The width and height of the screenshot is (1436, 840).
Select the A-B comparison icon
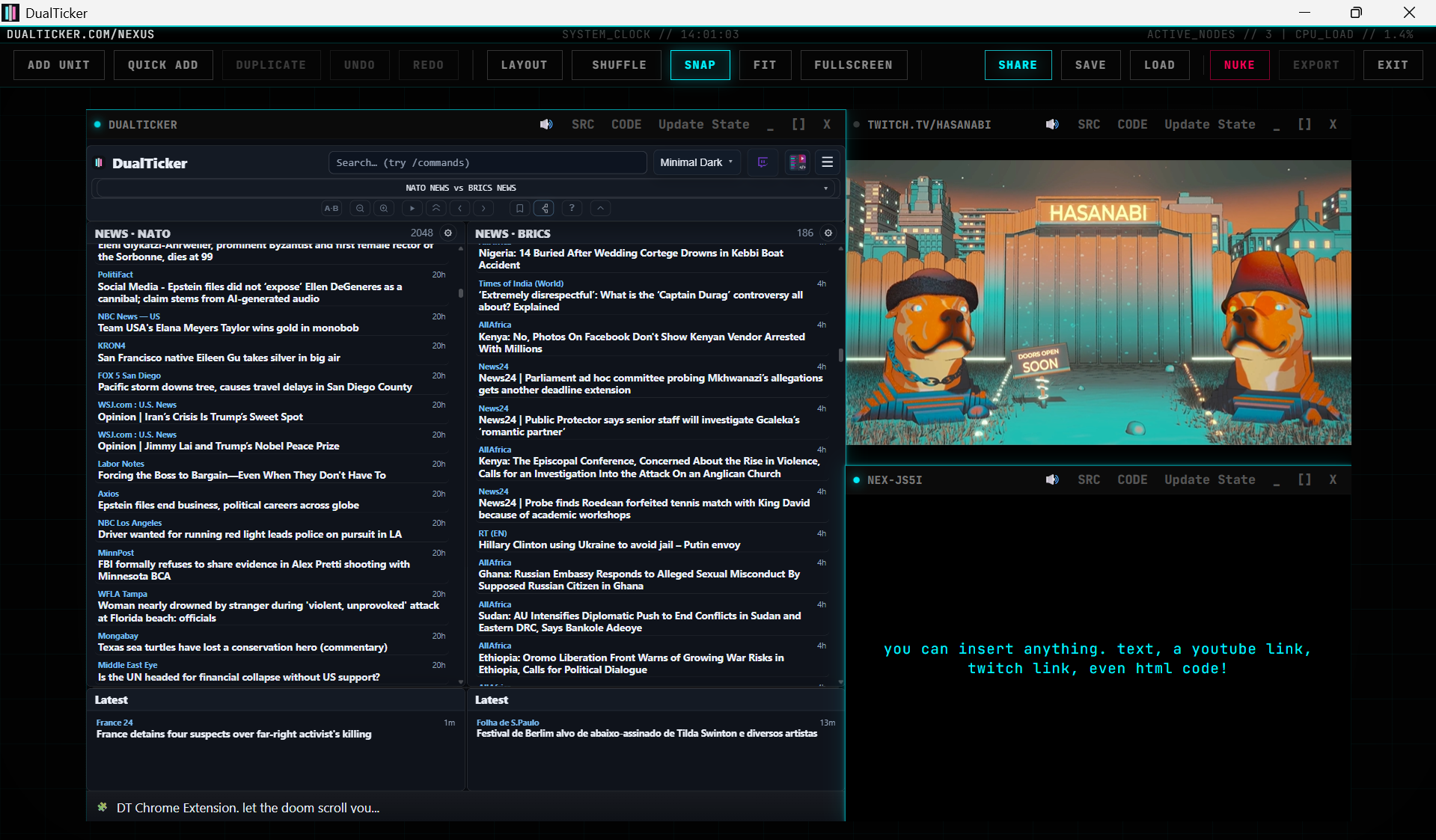(331, 208)
